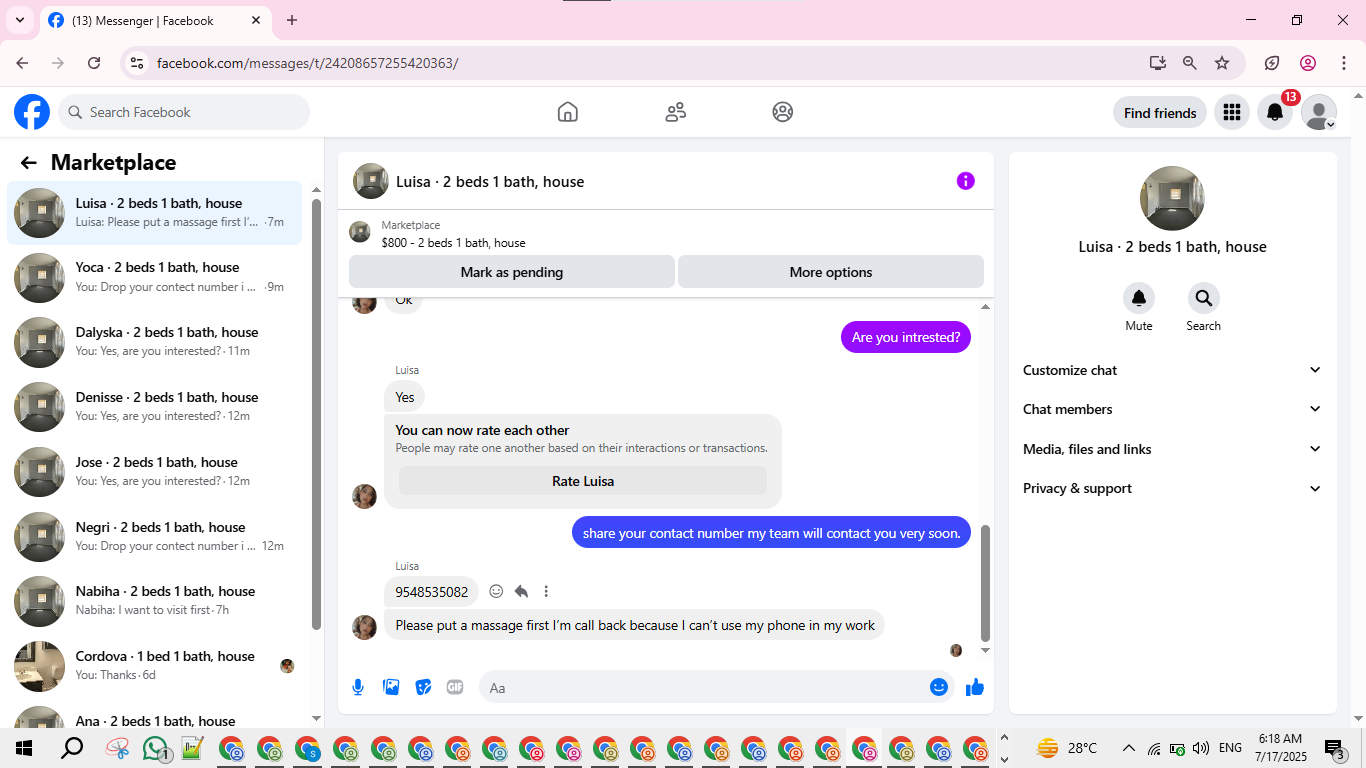Open WhatsApp from the taskbar
The width and height of the screenshot is (1366, 768).
(156, 748)
